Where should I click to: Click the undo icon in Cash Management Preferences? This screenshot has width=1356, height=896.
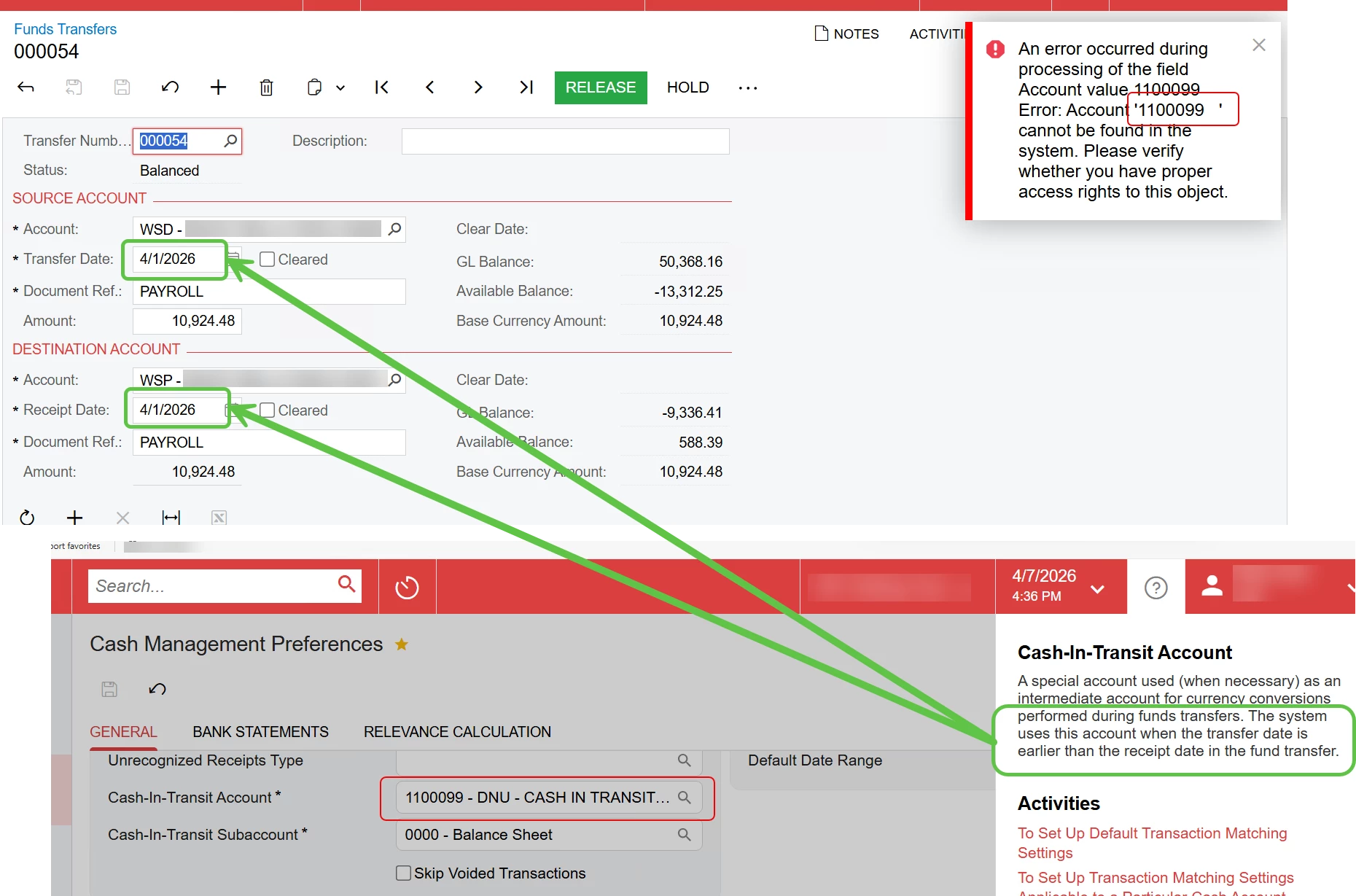pyautogui.click(x=157, y=689)
